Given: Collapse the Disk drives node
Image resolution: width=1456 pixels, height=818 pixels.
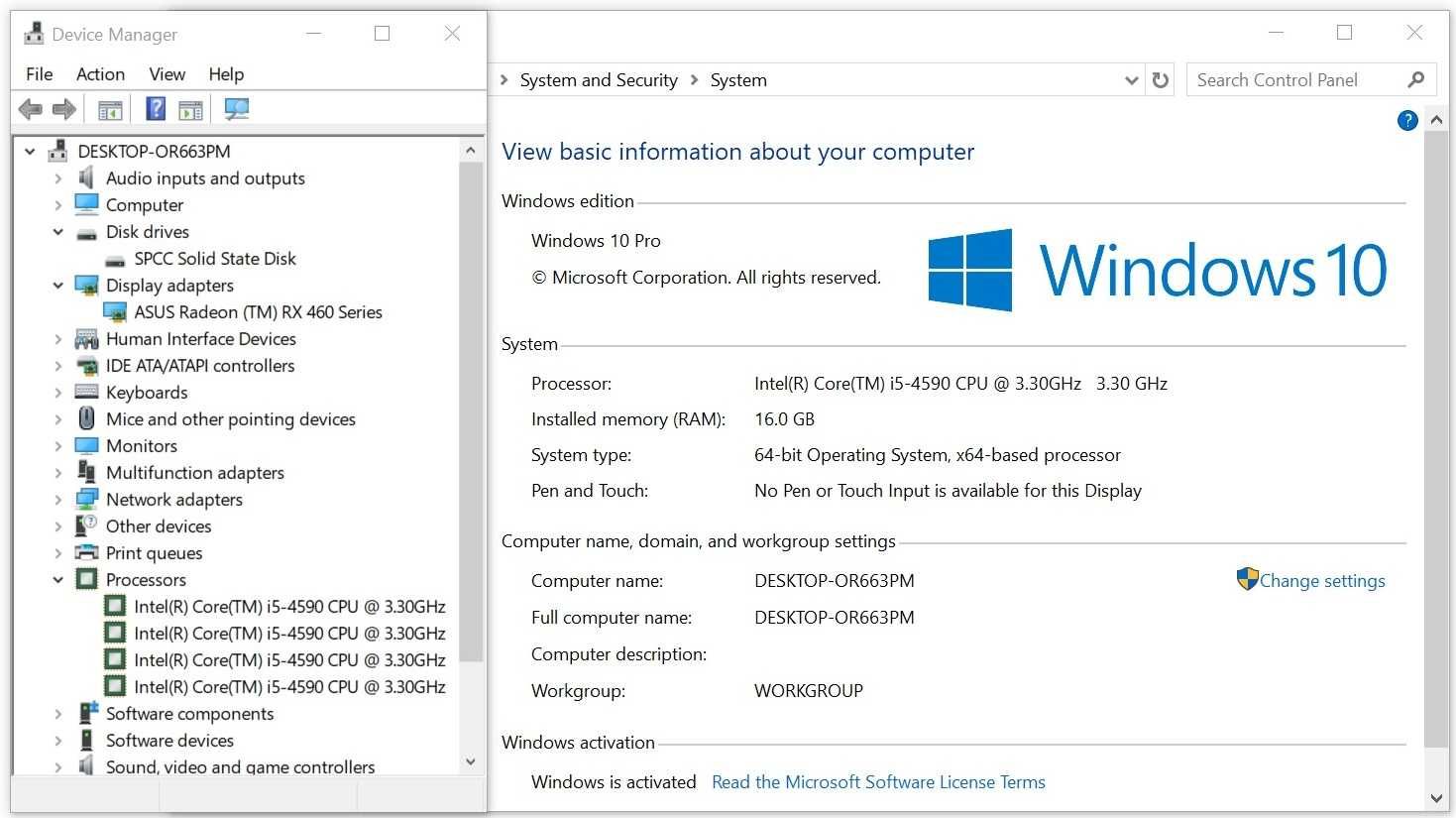Looking at the screenshot, I should pyautogui.click(x=57, y=232).
